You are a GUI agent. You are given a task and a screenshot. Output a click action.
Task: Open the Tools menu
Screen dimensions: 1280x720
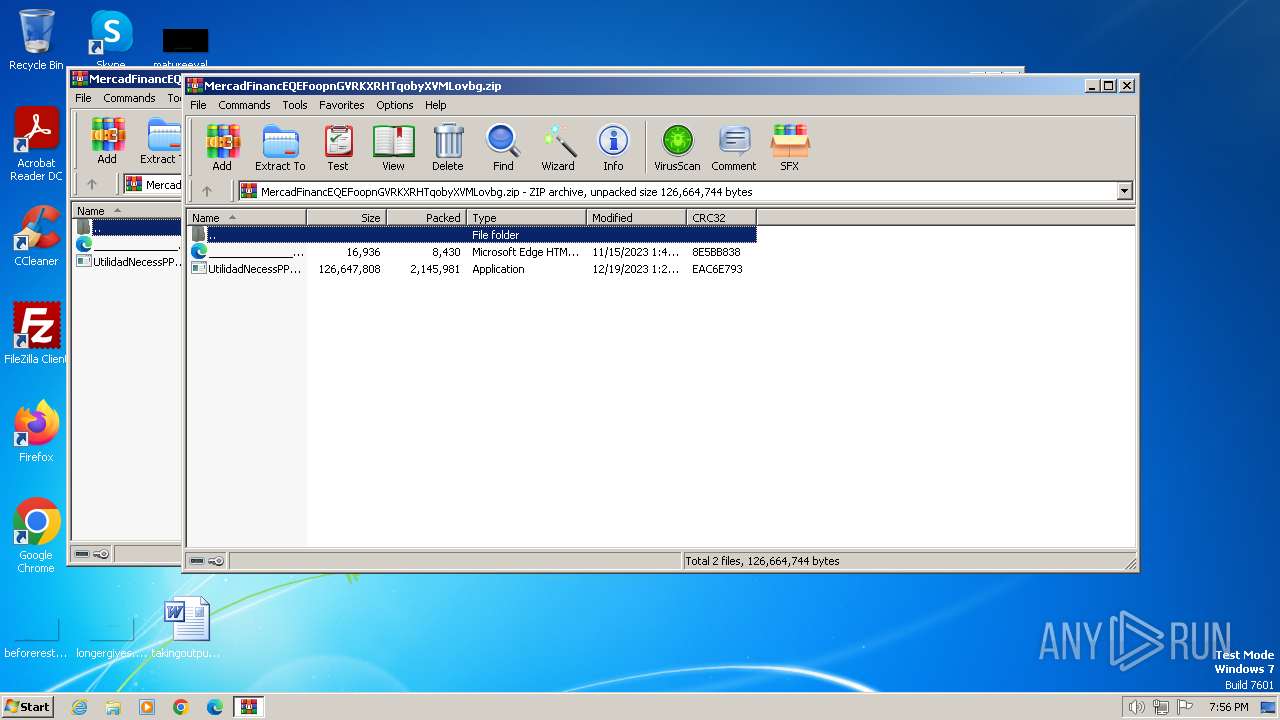(295, 105)
